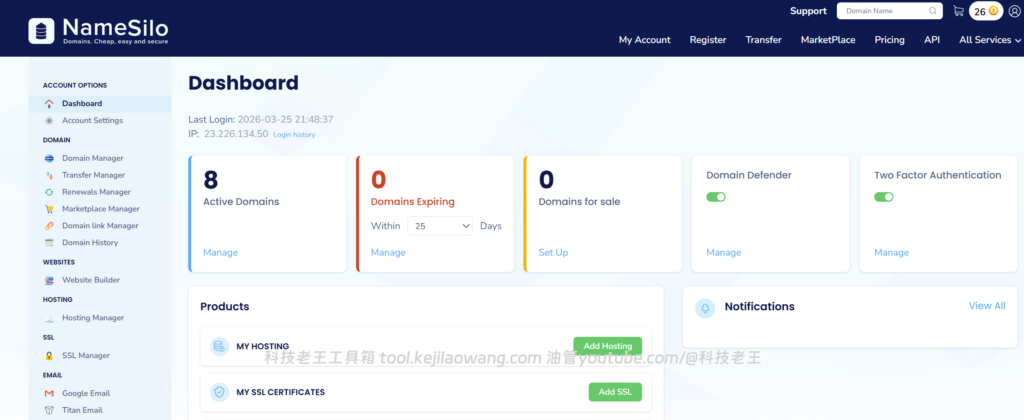This screenshot has width=1024, height=420.
Task: Click the Google Email Gmail icon
Action: (49, 394)
